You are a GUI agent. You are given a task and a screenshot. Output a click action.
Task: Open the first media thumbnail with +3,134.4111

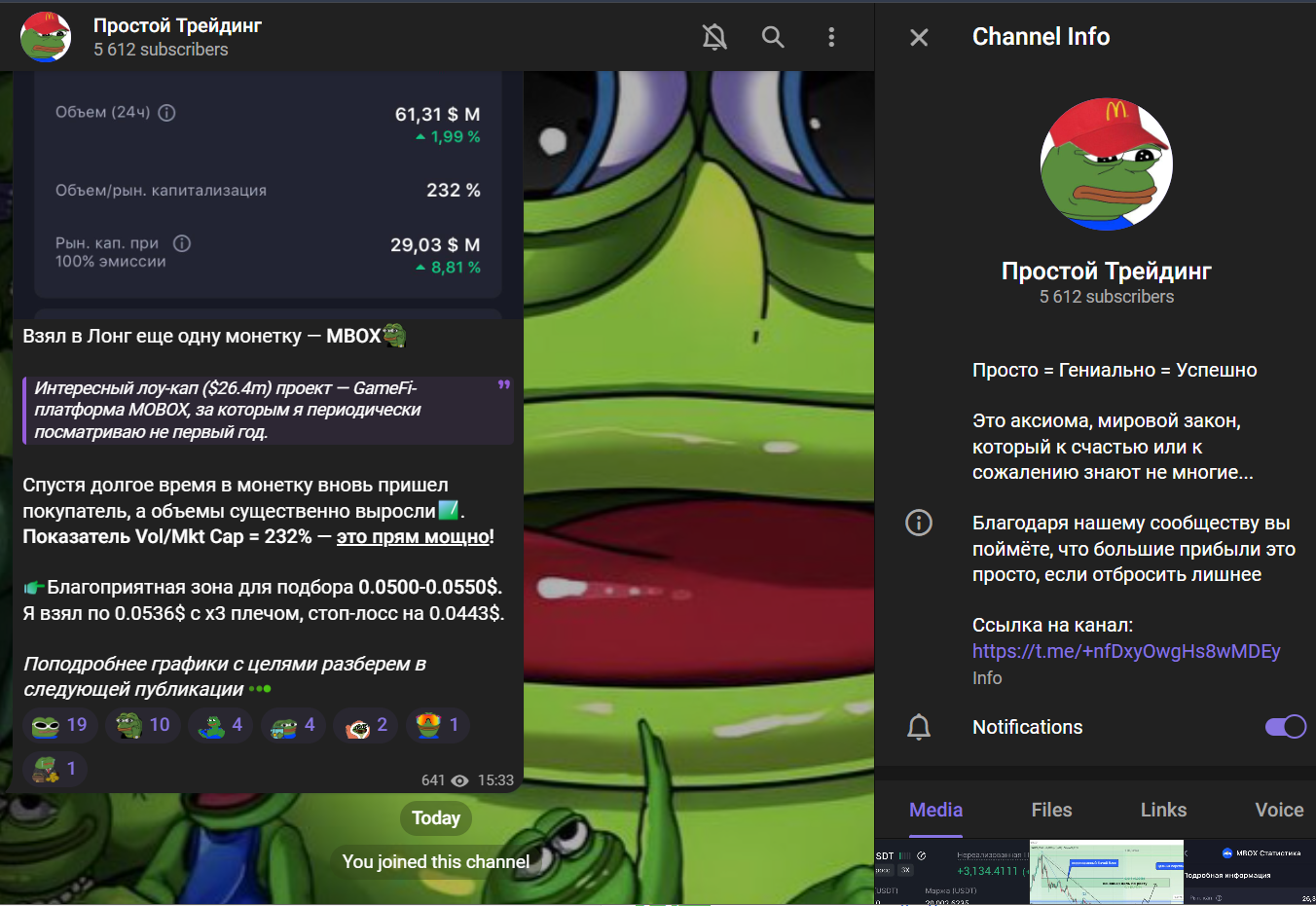(951, 872)
